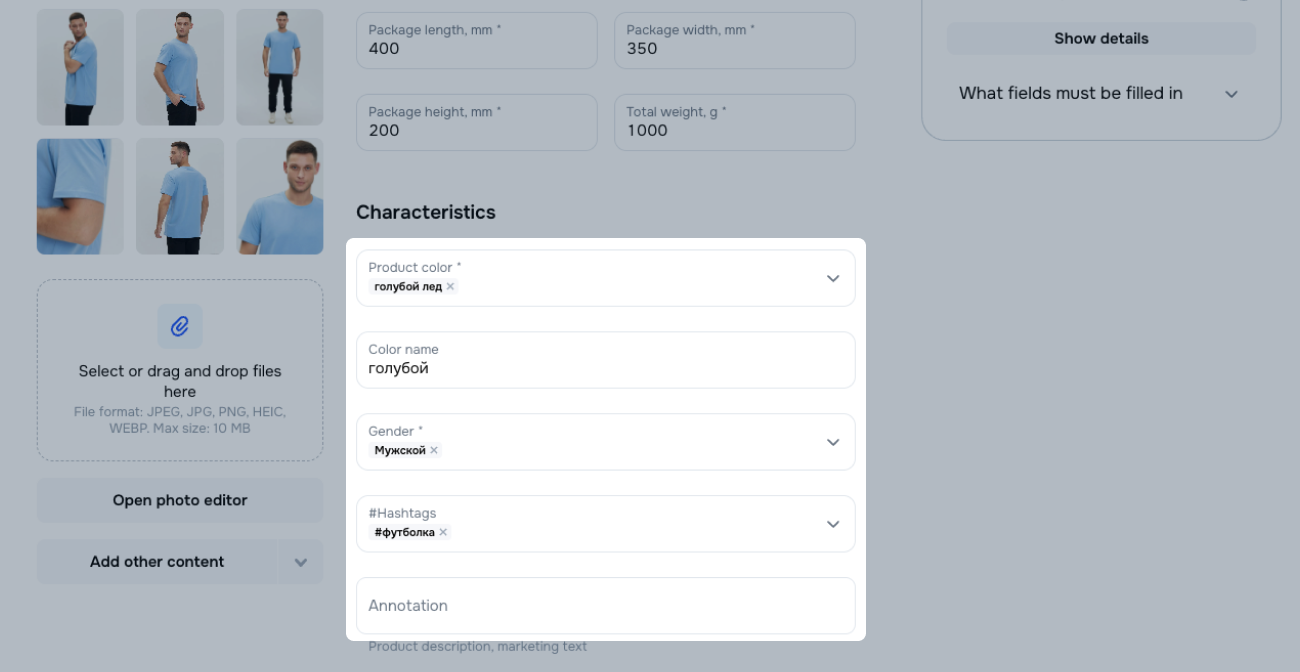The height and width of the screenshot is (672, 1300).
Task: Open the Gender dropdown chevron
Action: tap(832, 442)
